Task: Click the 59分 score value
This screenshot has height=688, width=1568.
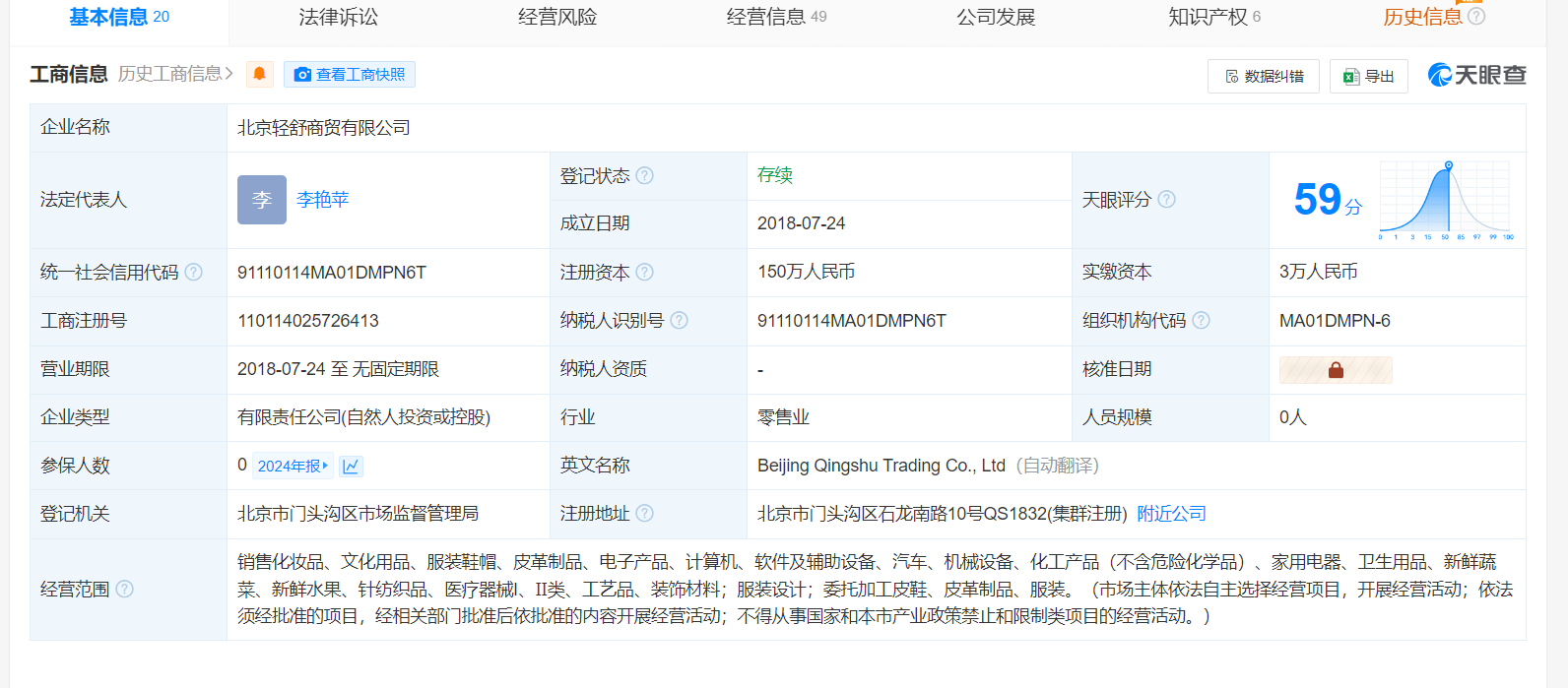Action: coord(1328,200)
